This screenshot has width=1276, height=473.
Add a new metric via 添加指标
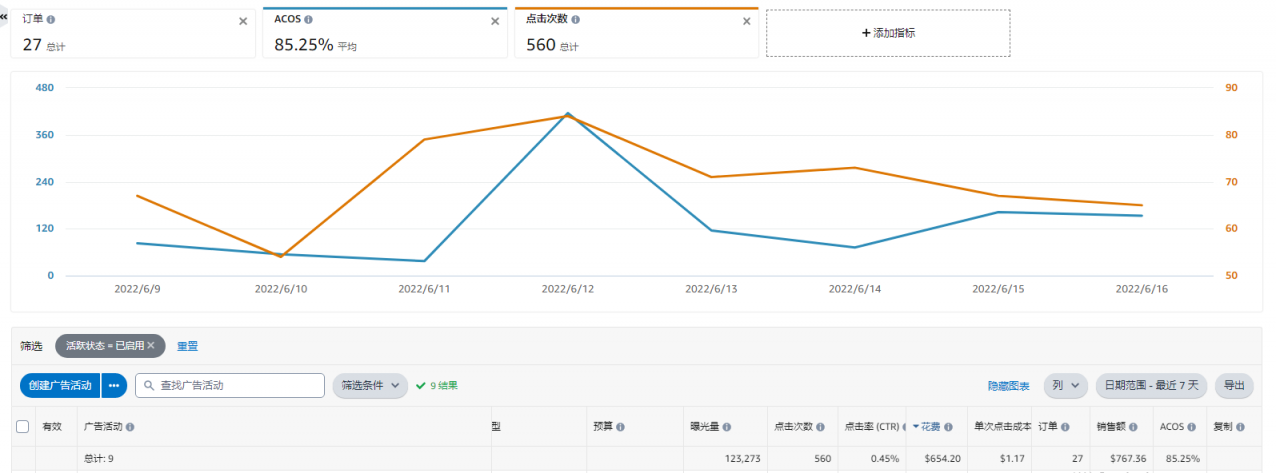887,33
